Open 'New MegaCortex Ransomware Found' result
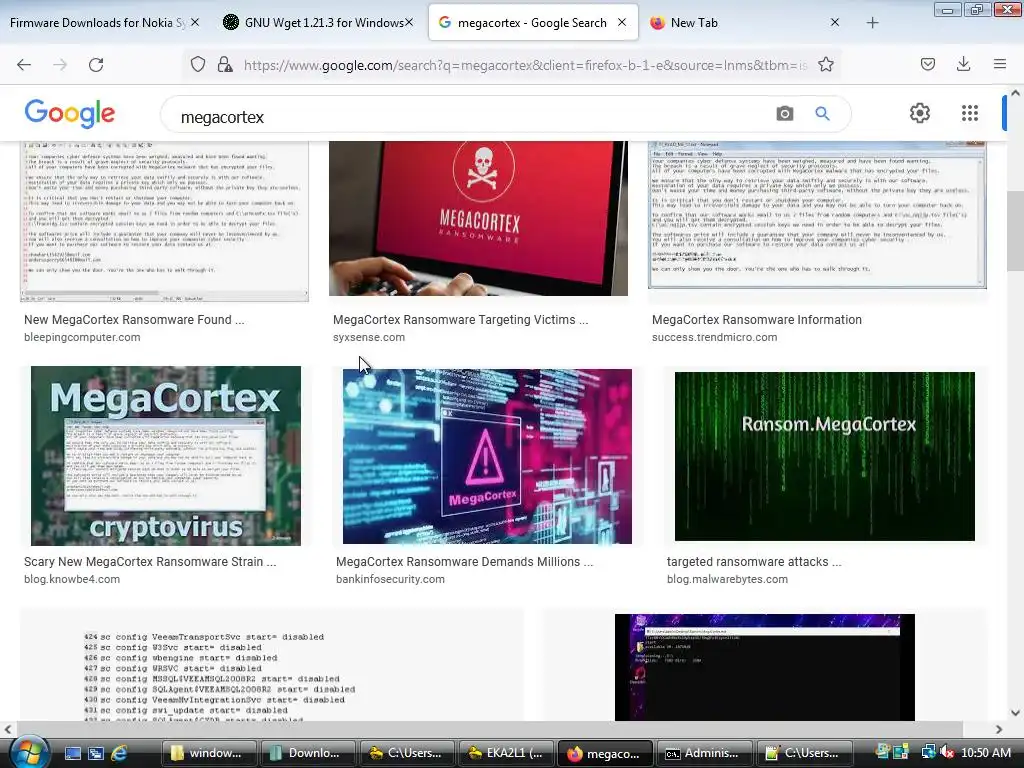This screenshot has width=1024, height=768. pos(134,319)
